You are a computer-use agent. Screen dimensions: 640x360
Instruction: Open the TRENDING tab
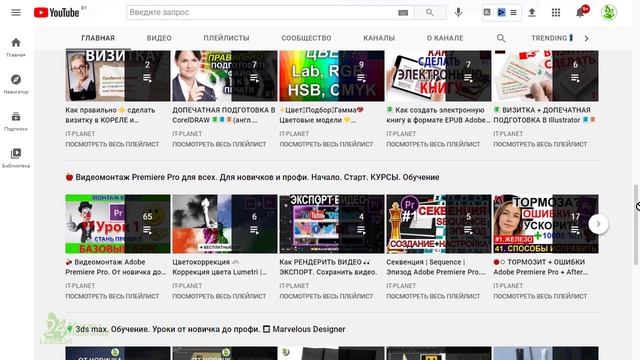click(x=552, y=38)
